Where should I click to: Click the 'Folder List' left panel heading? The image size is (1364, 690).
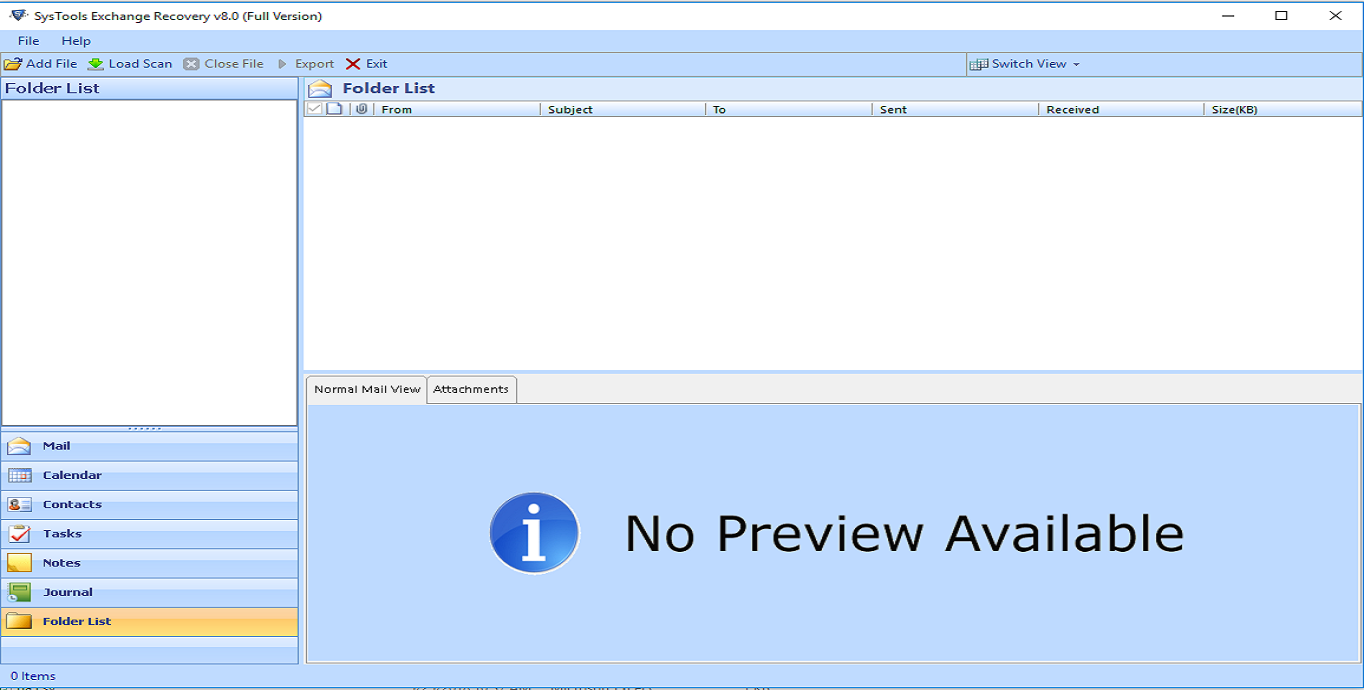[x=52, y=88]
